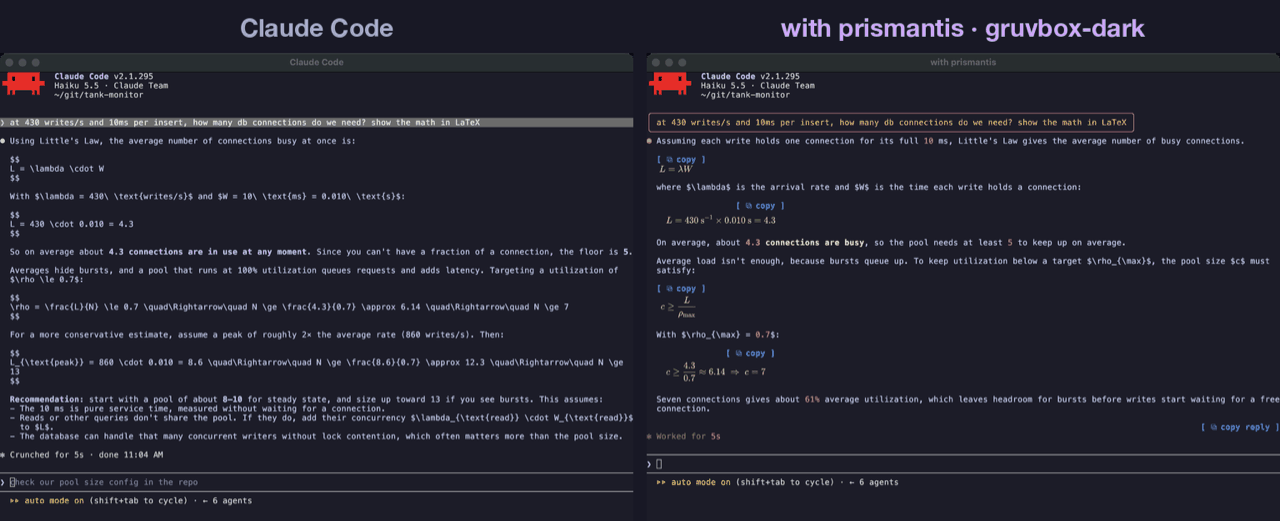This screenshot has height=521, width=1280.
Task: Focus the empty prompt input in with prismantis window
Action: 963,464
